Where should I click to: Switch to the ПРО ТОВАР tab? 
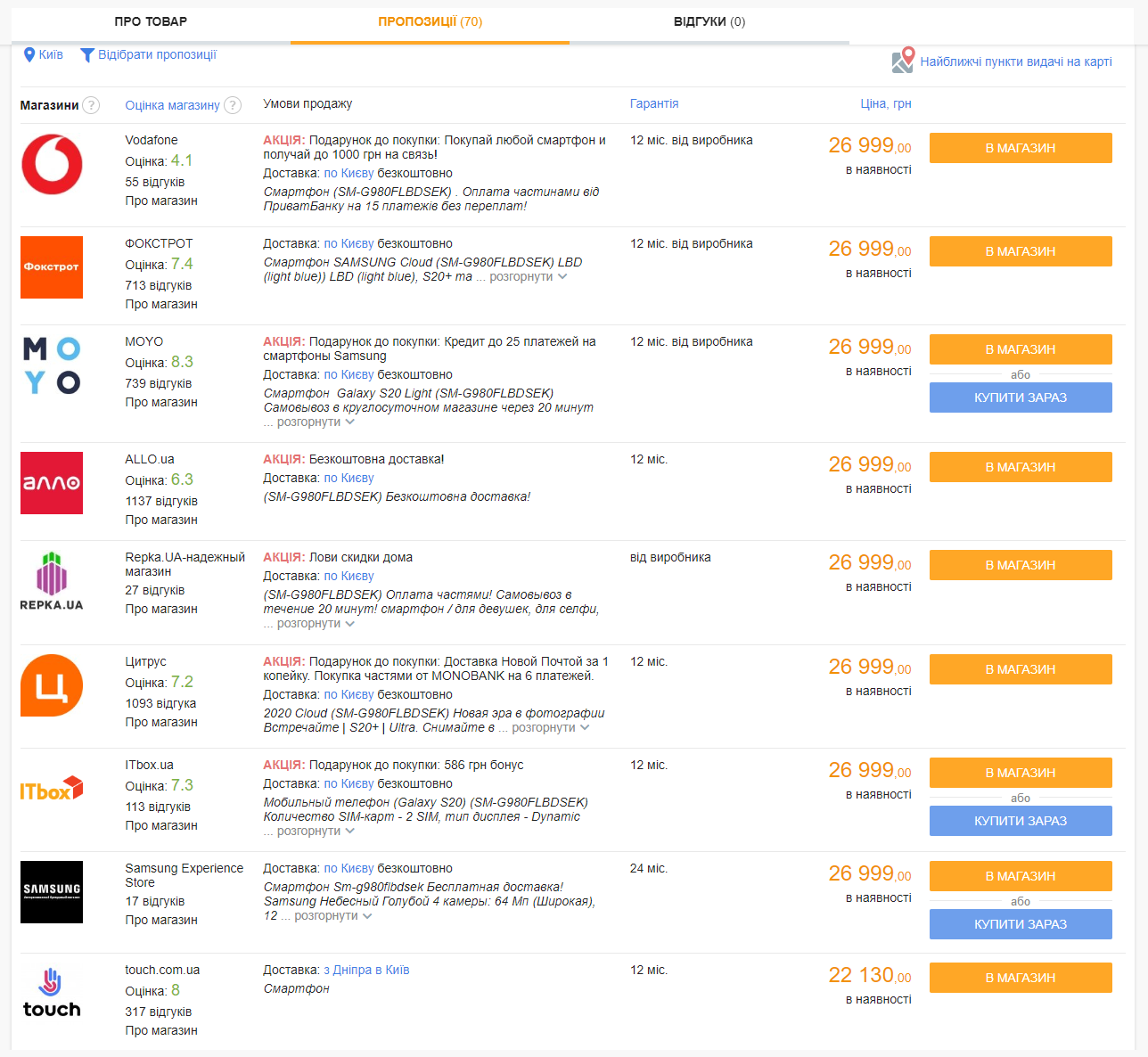point(151,22)
